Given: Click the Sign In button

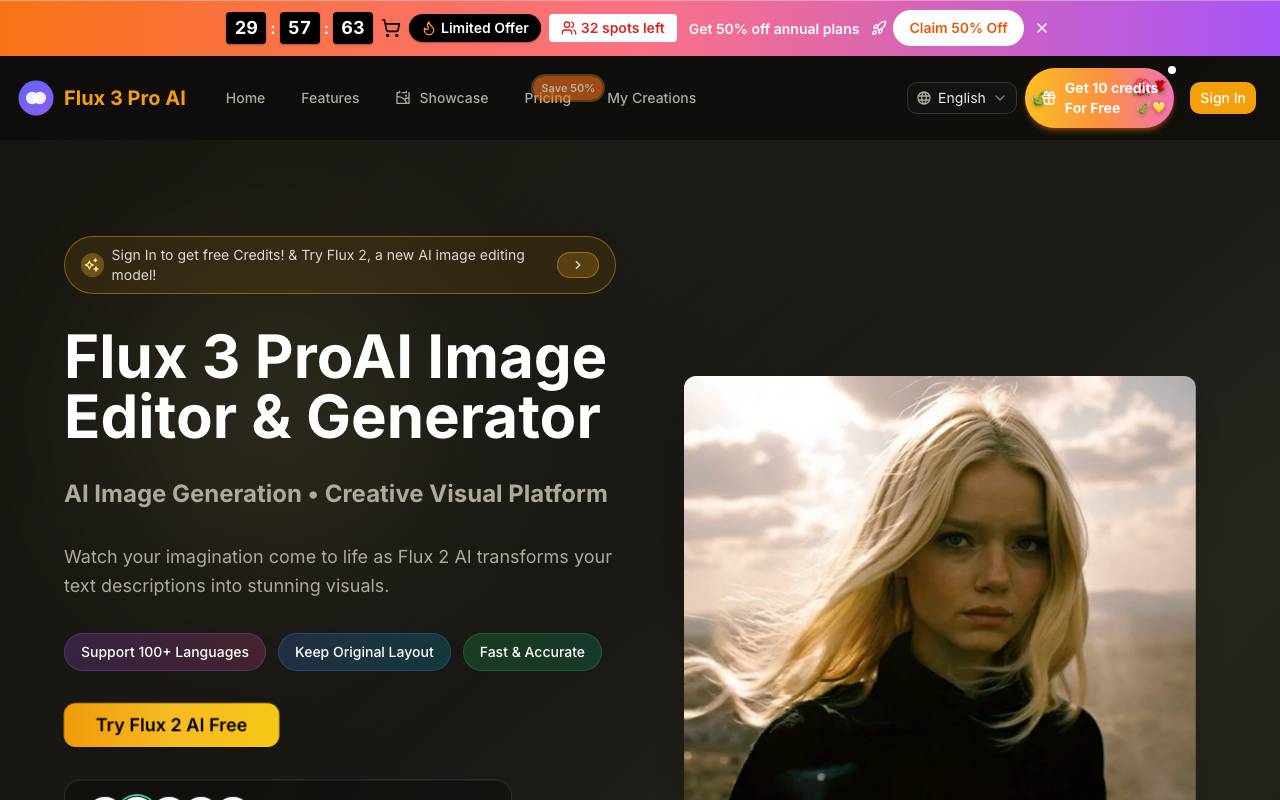Looking at the screenshot, I should tap(1222, 98).
